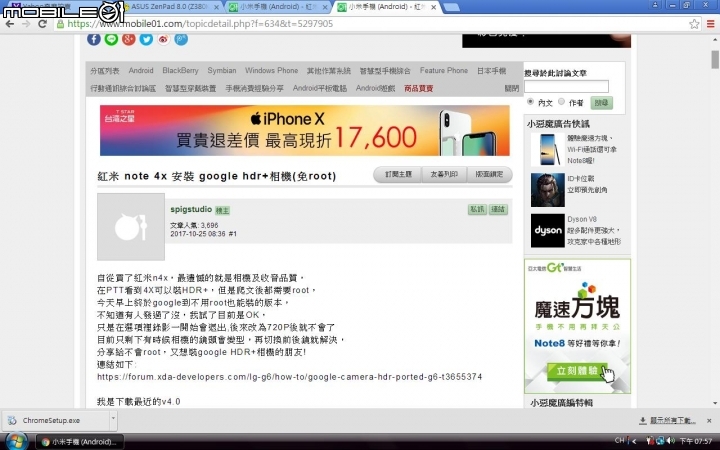Click spigstudio's avatar image
The image size is (720, 450).
click(x=131, y=227)
